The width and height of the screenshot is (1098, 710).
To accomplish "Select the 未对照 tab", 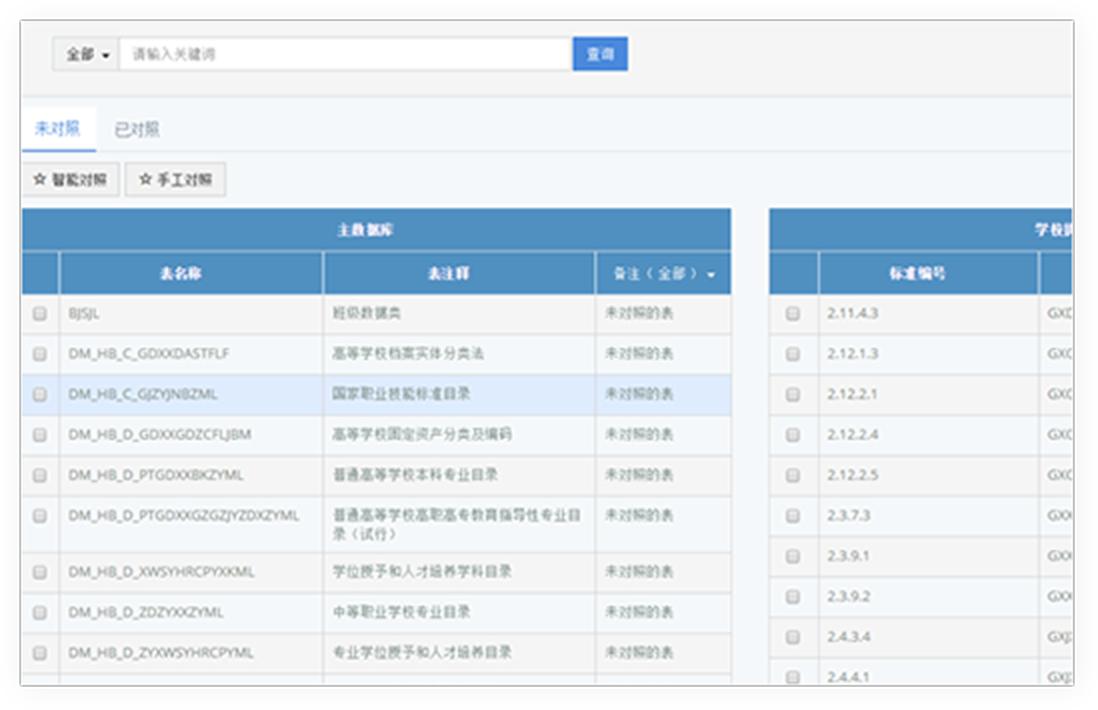I will pos(58,129).
